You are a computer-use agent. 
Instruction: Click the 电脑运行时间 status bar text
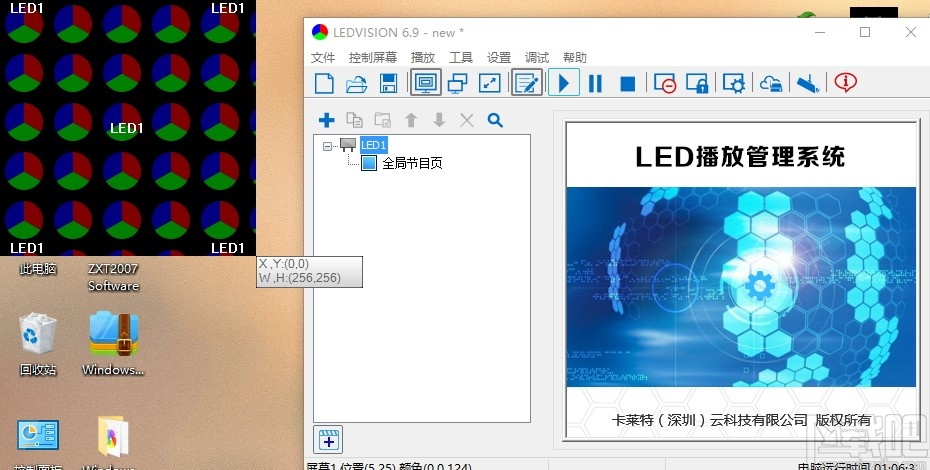coord(858,467)
